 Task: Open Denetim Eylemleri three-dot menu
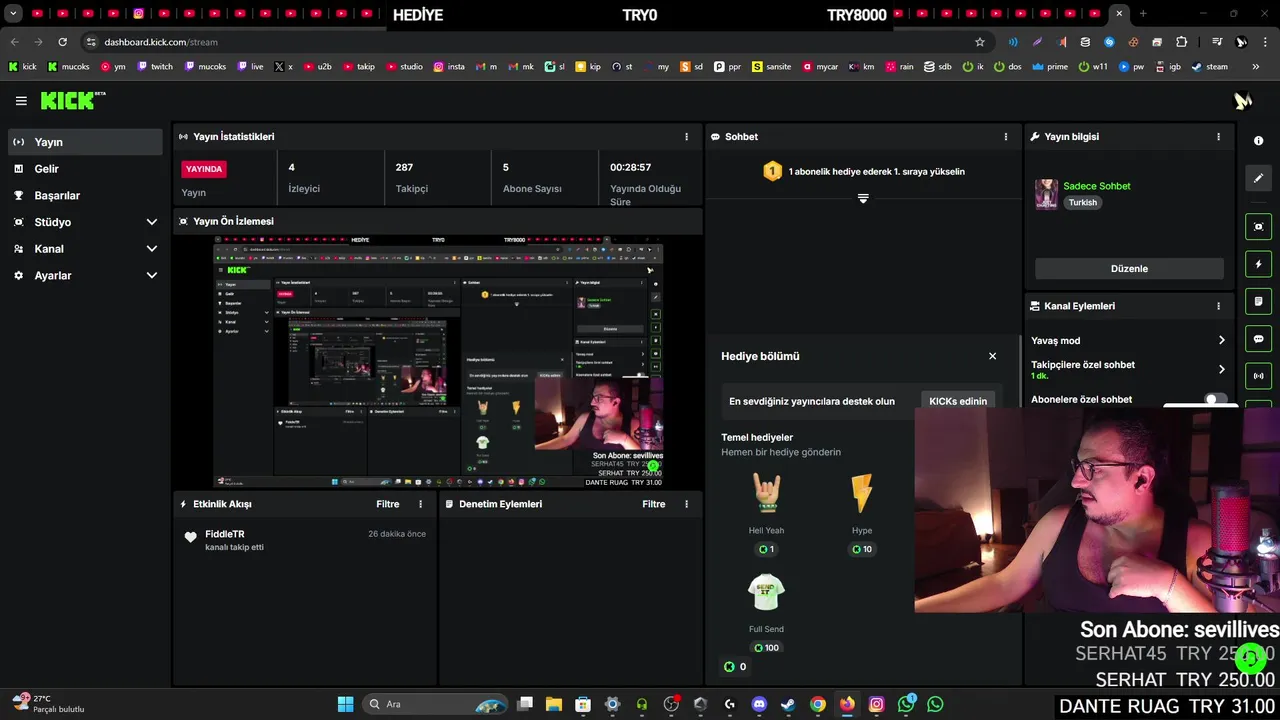(686, 504)
